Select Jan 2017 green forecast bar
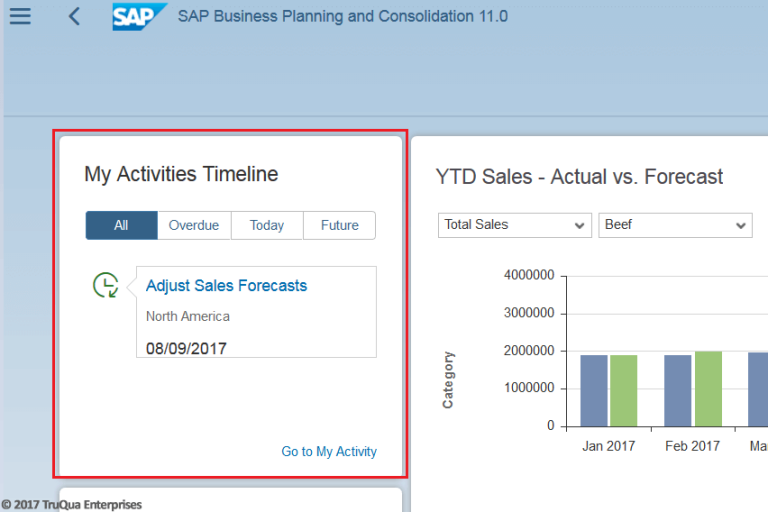Image resolution: width=768 pixels, height=512 pixels. point(624,390)
